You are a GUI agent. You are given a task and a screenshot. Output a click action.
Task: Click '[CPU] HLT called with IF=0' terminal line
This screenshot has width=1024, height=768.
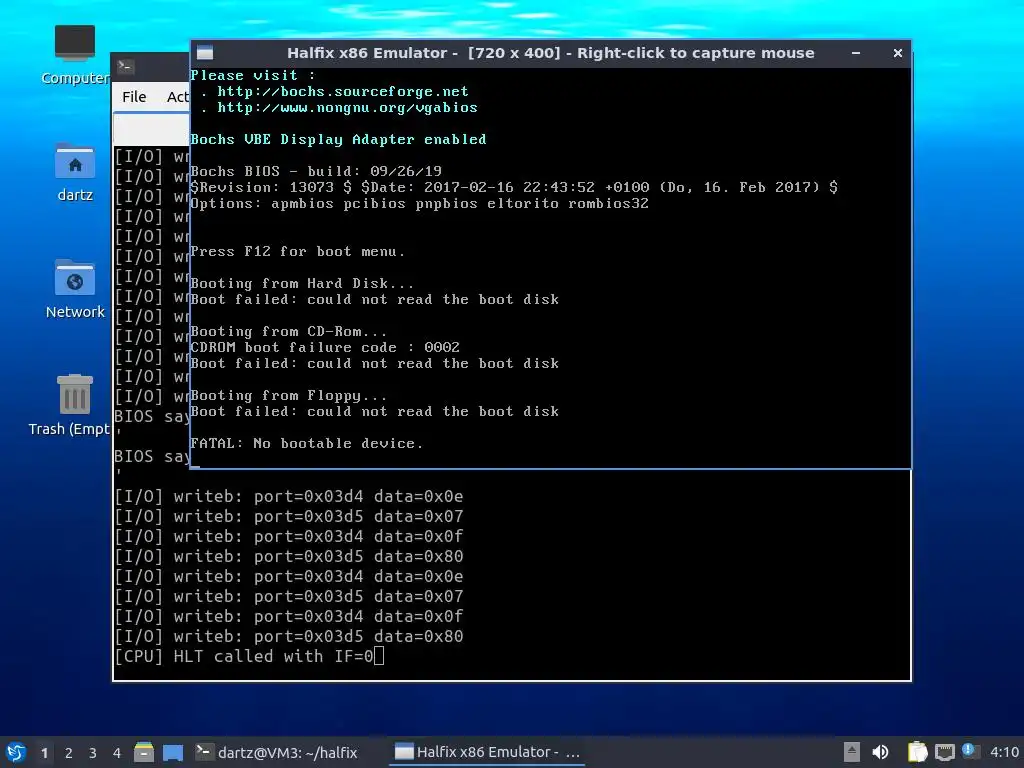[244, 656]
